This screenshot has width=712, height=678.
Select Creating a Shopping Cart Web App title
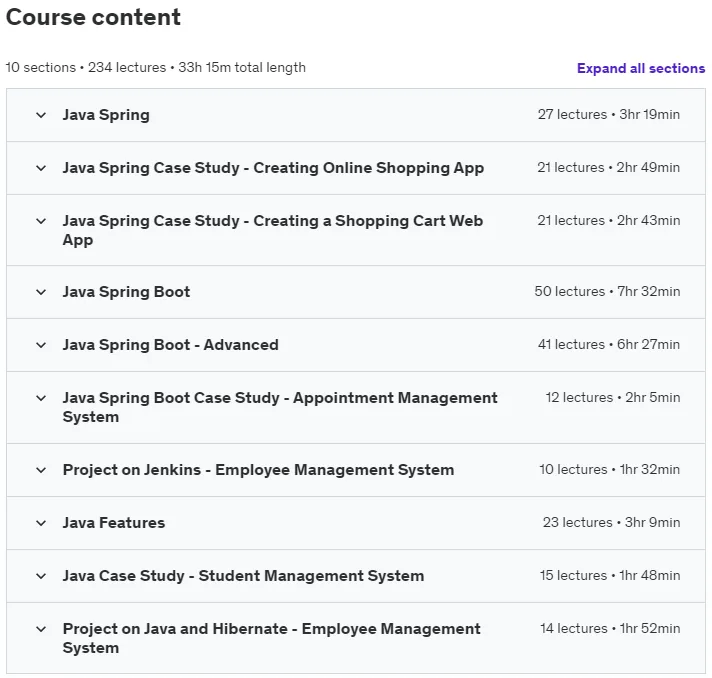[273, 230]
